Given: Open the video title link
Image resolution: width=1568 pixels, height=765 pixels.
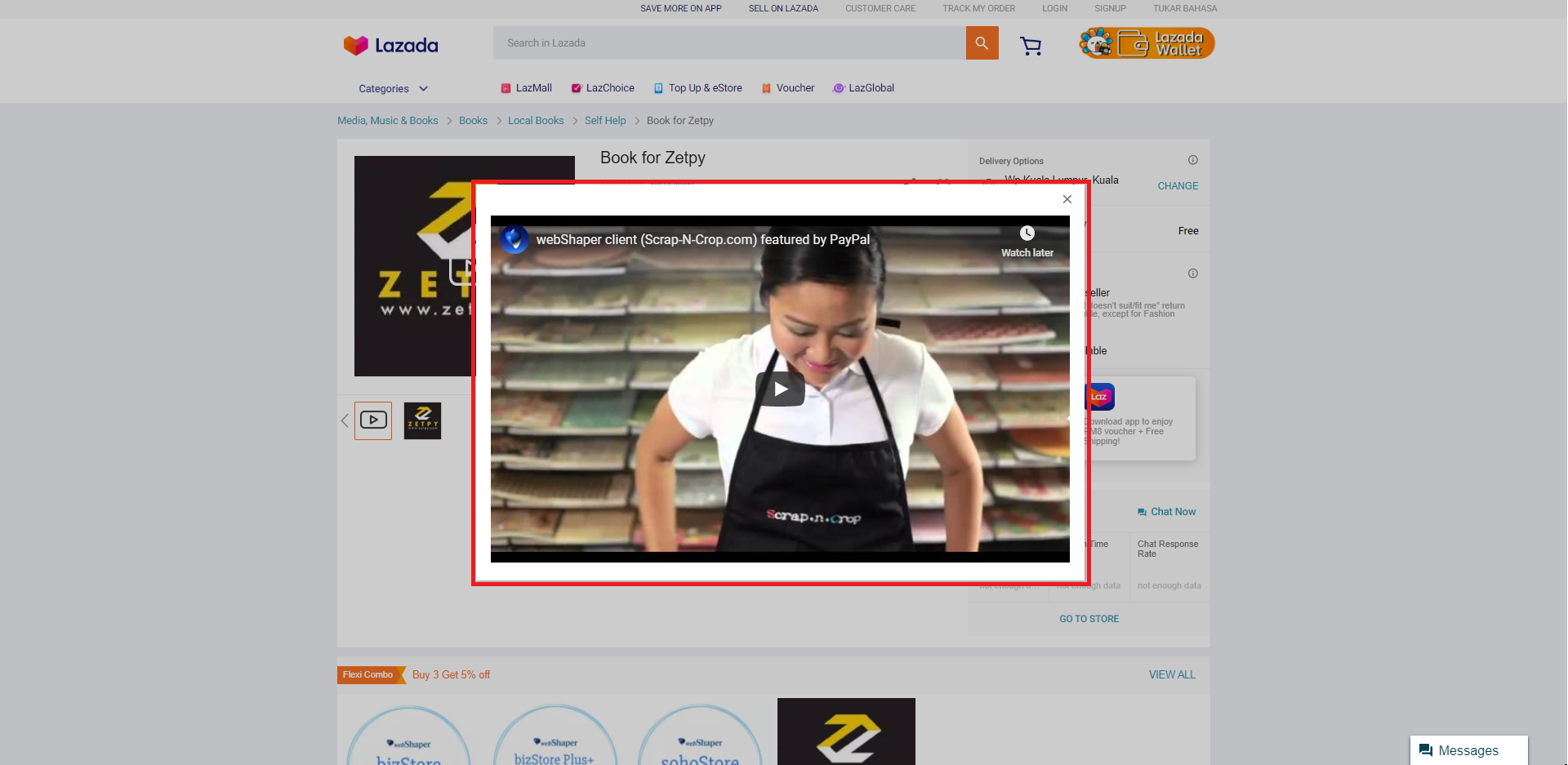Looking at the screenshot, I should tap(702, 239).
